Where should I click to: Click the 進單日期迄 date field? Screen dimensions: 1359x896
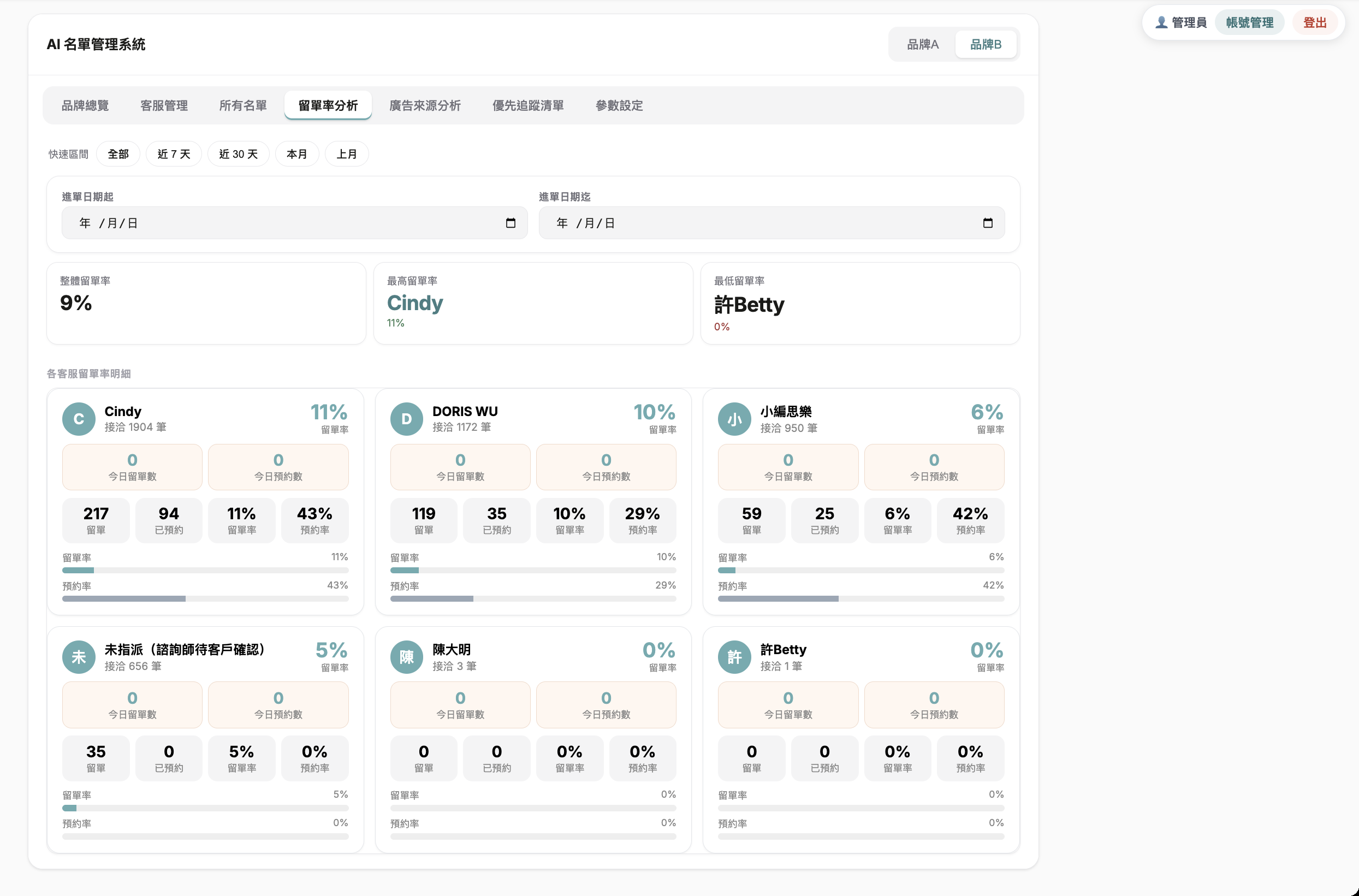coord(771,223)
